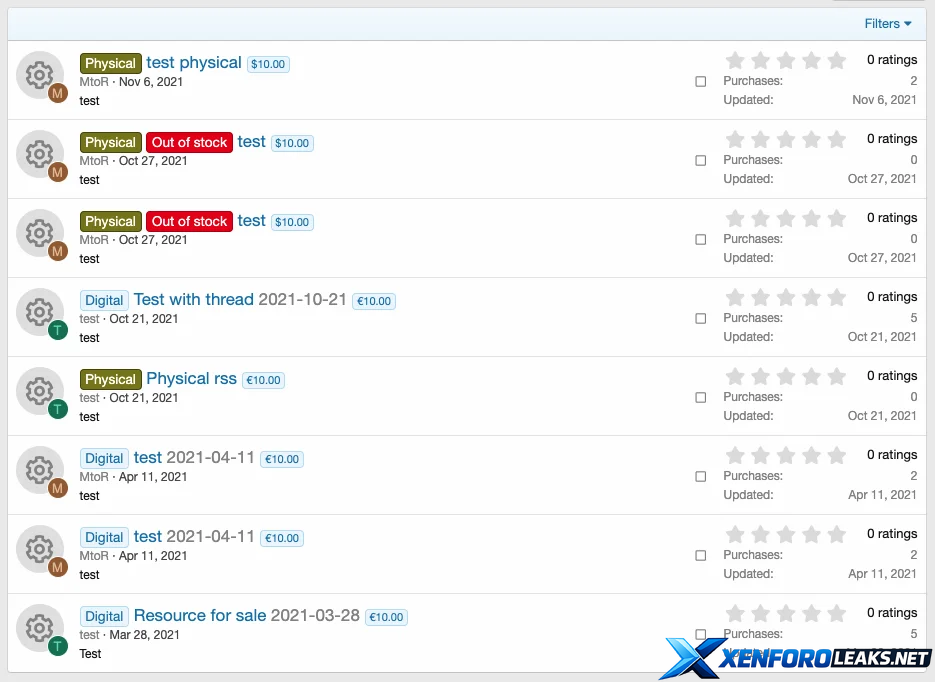
Task: Open the 'test physical' resource link
Action: coord(194,63)
